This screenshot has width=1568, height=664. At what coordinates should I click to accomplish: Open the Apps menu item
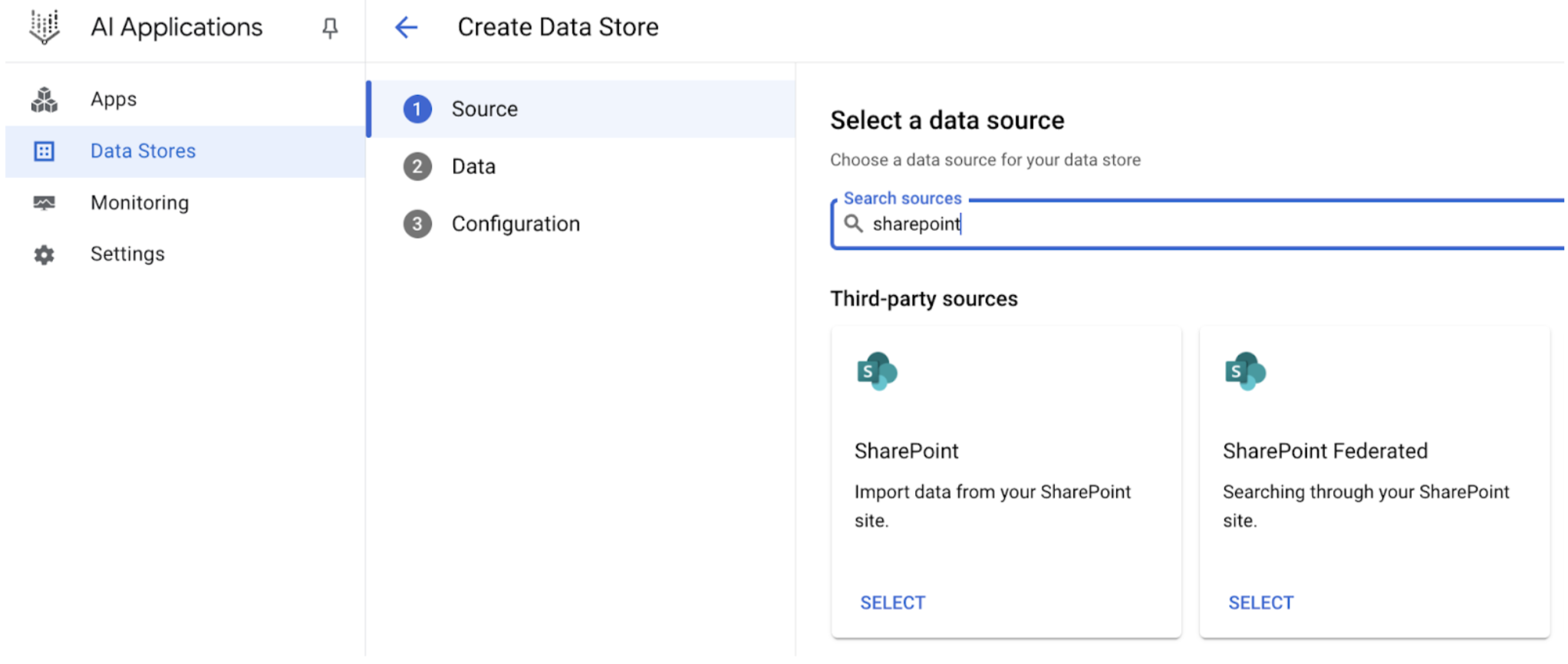[114, 100]
